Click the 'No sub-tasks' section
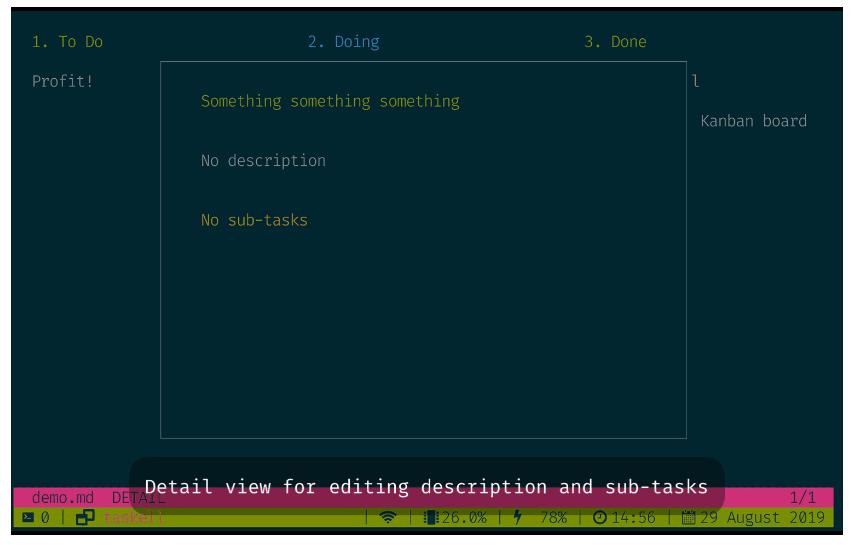Image resolution: width=859 pixels, height=545 pixels. pos(254,220)
